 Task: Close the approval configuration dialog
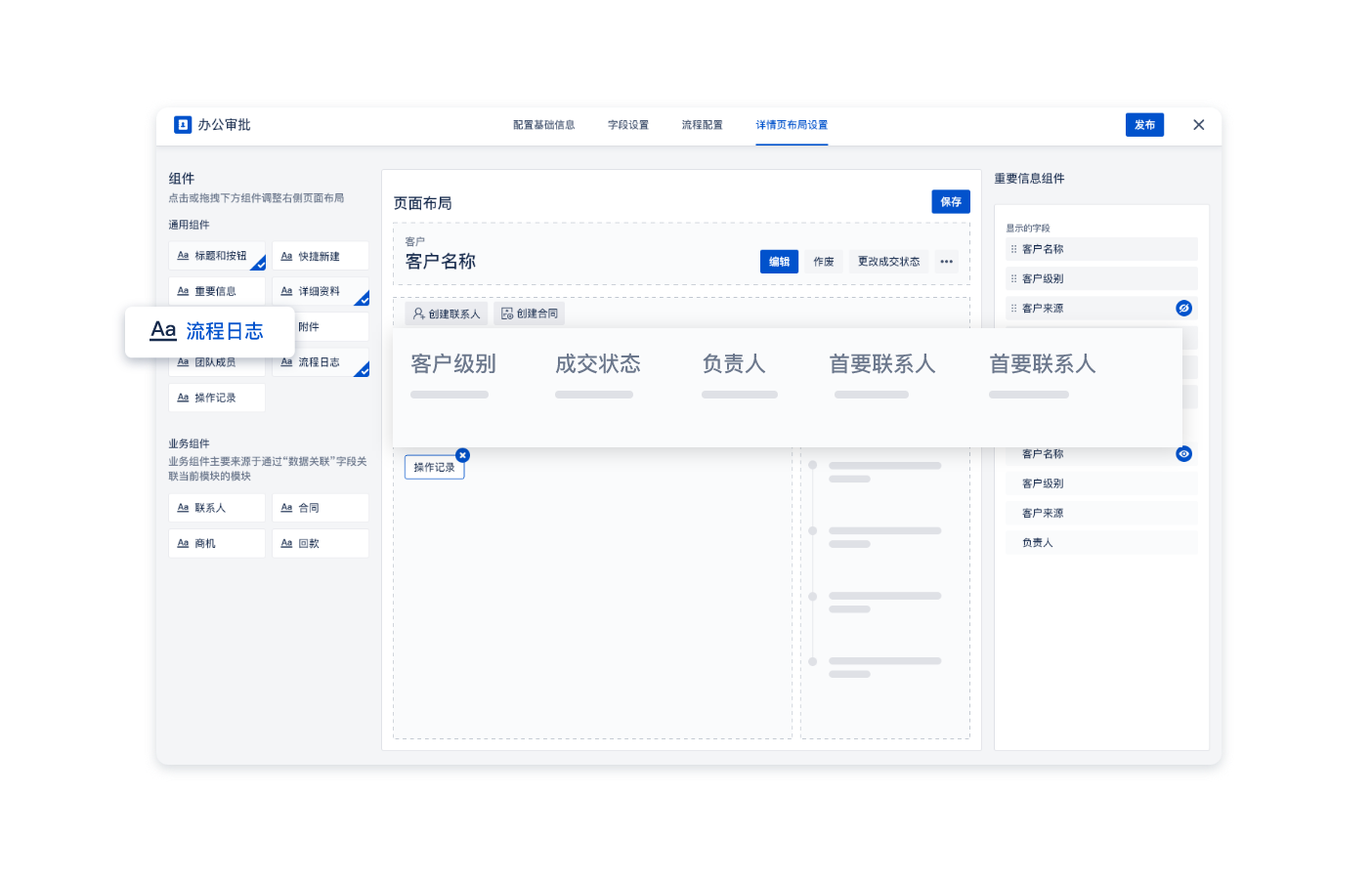tap(1198, 125)
